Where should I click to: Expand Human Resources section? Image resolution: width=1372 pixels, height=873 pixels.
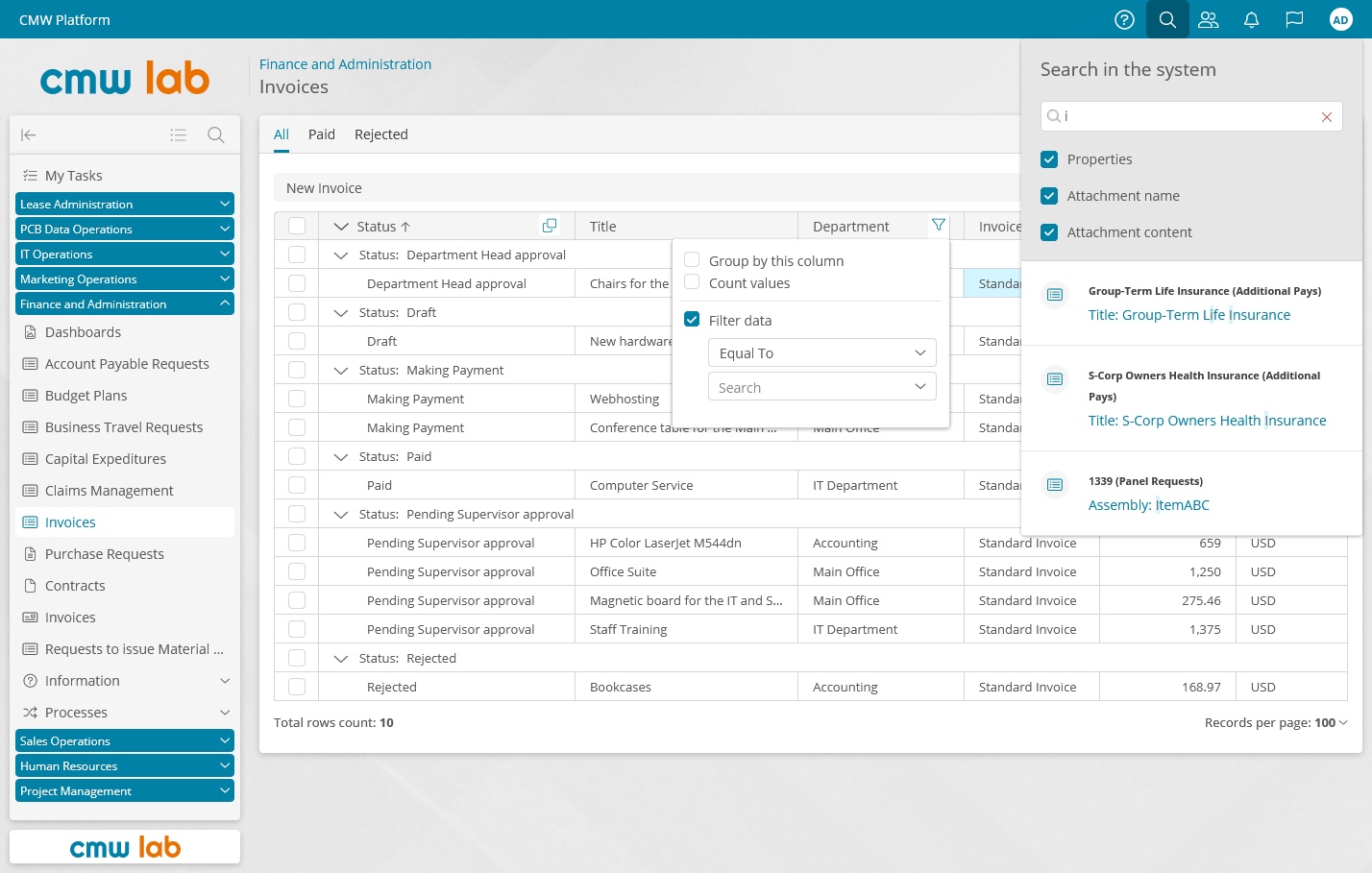click(125, 765)
